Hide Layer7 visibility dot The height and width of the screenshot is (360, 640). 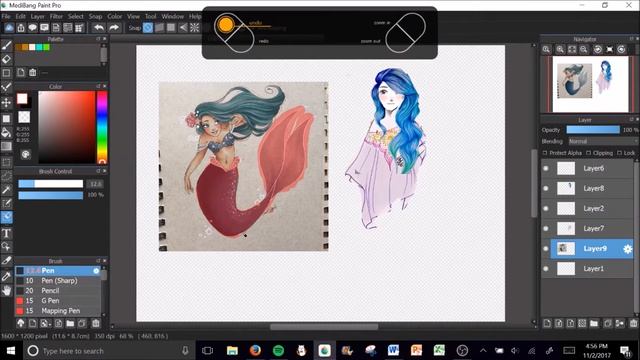pyautogui.click(x=546, y=229)
